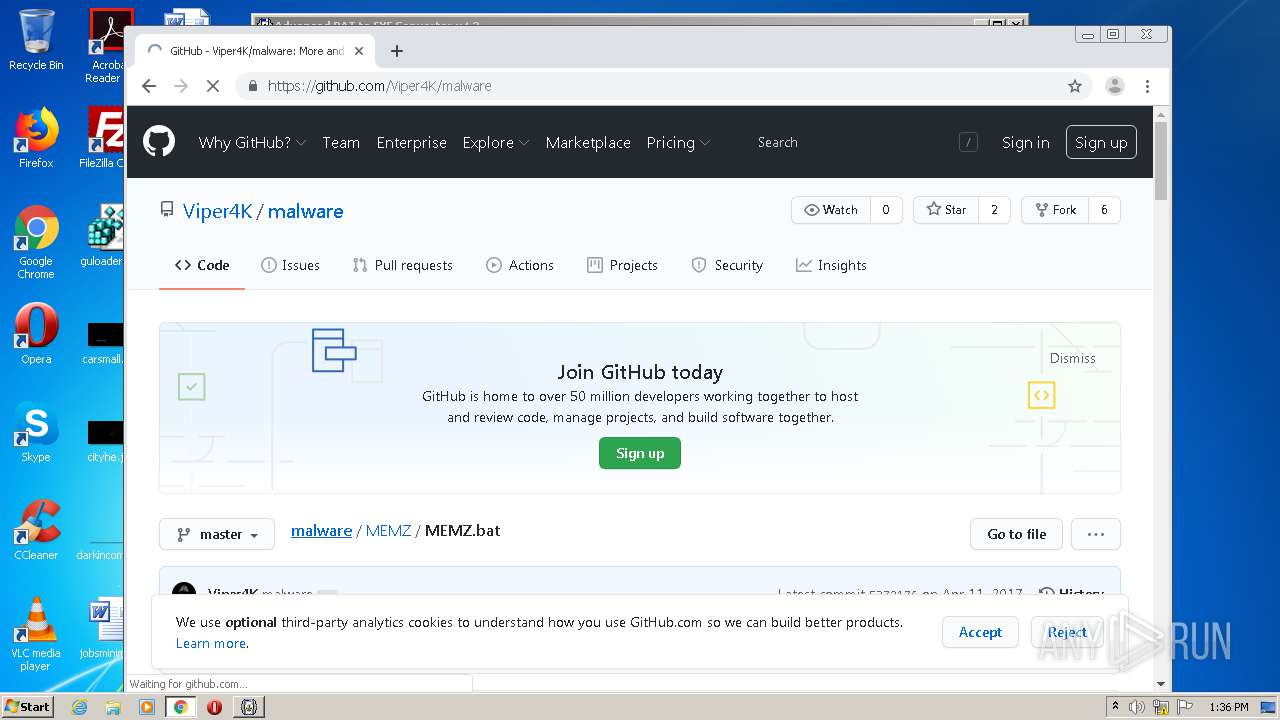Focus the GitHub search field
This screenshot has height=720, width=1280.
tap(850, 142)
